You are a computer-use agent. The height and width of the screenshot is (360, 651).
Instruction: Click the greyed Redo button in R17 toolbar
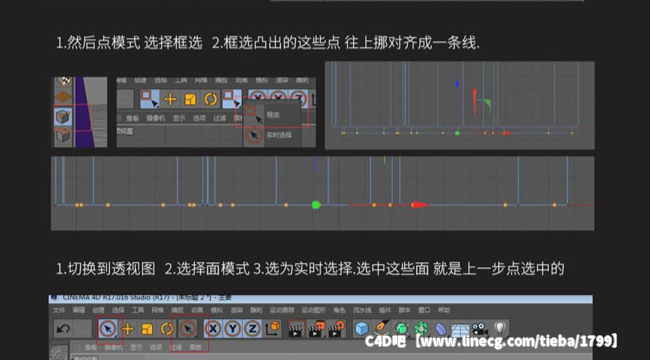click(x=82, y=329)
